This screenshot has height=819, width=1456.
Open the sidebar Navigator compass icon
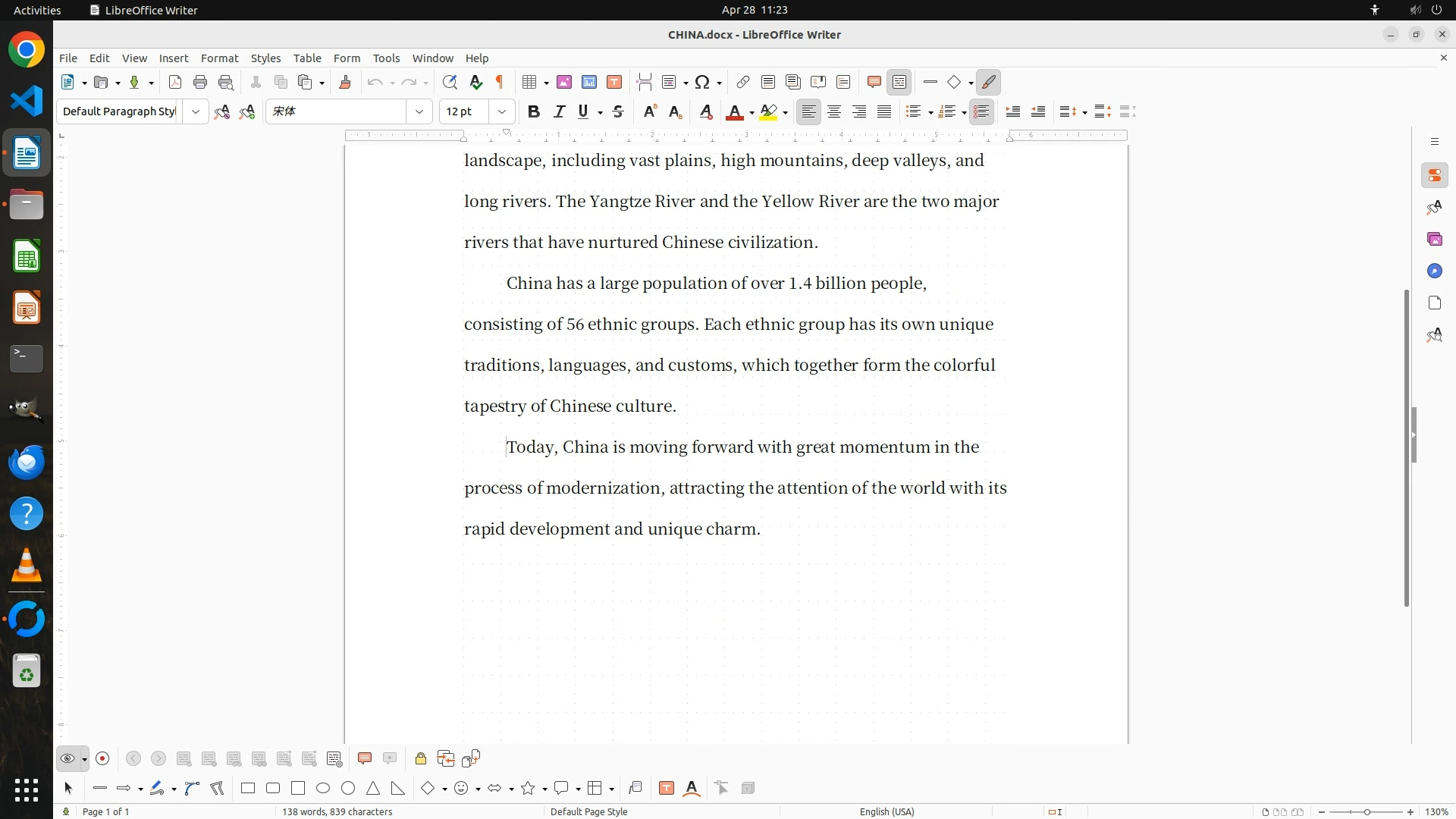pyautogui.click(x=1434, y=271)
